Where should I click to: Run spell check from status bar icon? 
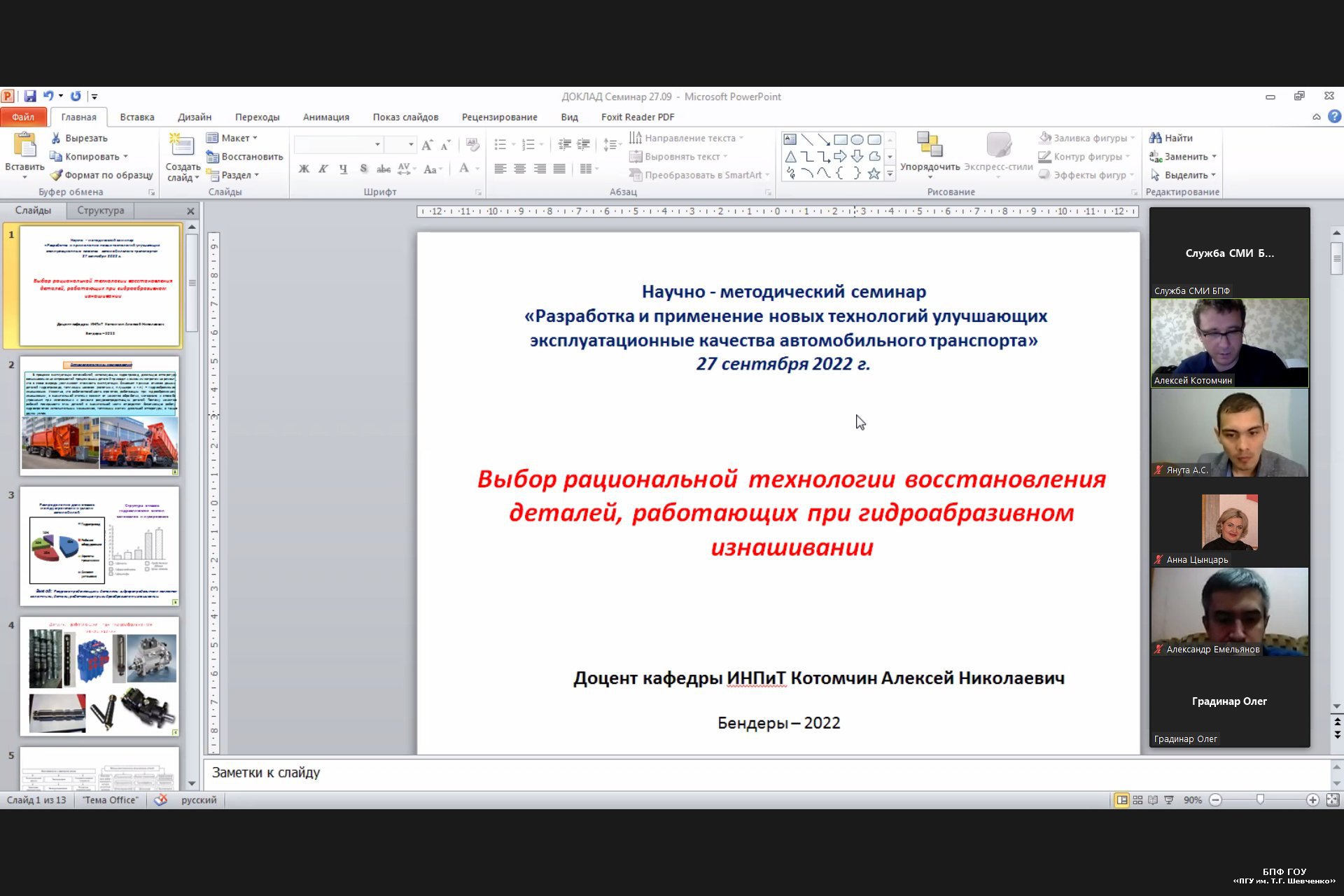160,800
